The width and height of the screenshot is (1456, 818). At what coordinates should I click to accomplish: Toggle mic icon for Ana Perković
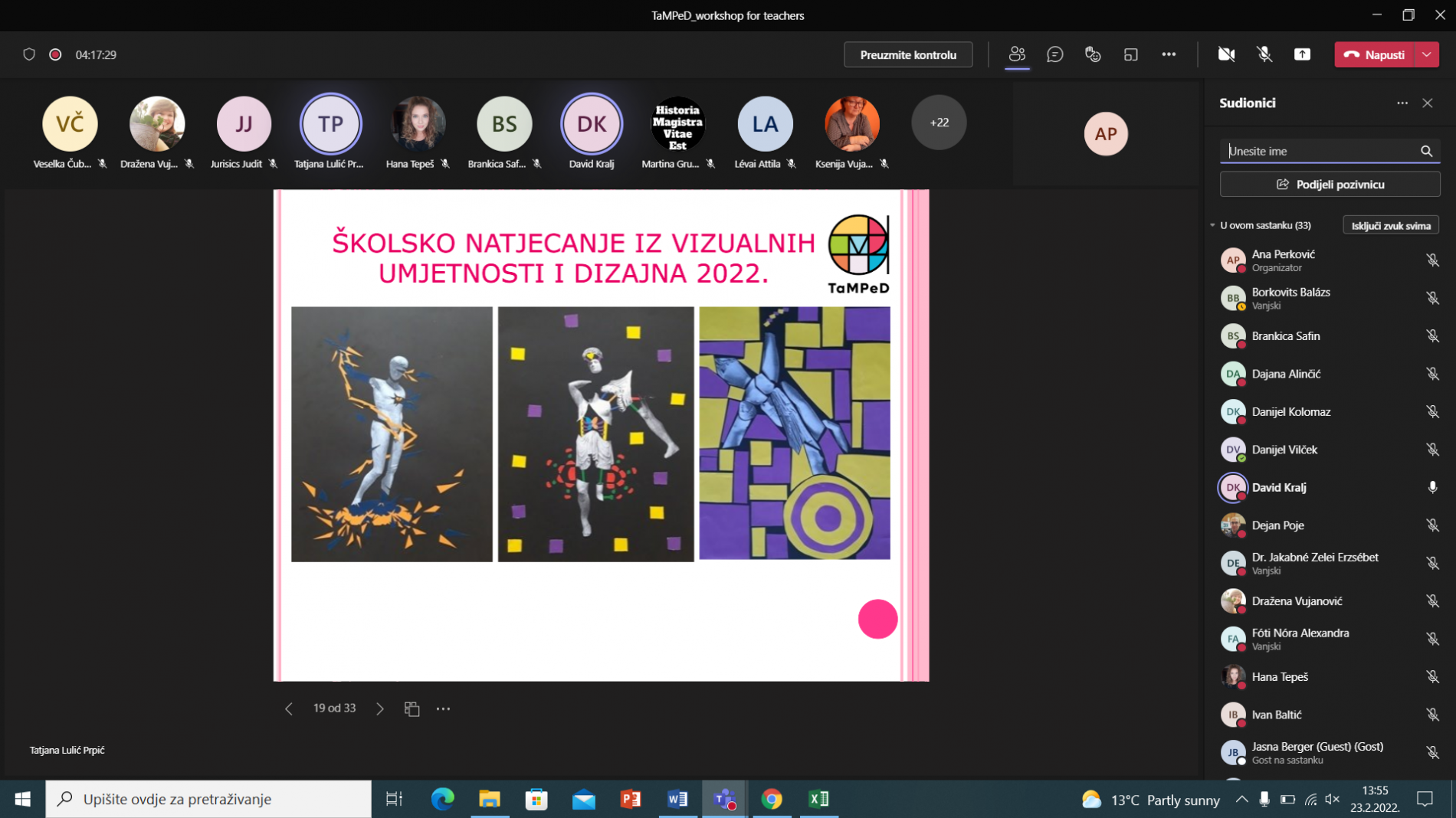coord(1432,260)
